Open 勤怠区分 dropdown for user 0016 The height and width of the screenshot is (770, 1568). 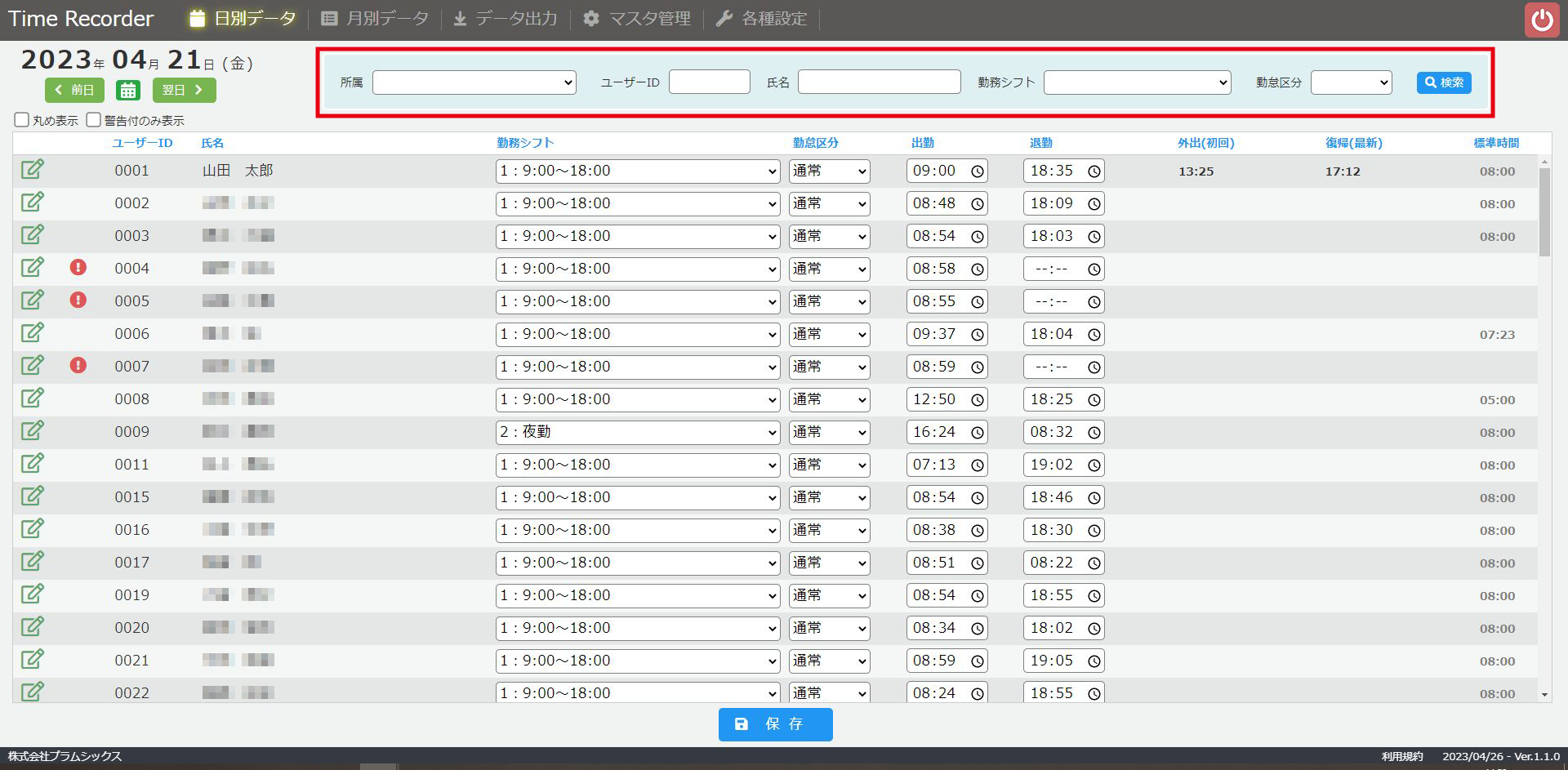click(x=829, y=531)
